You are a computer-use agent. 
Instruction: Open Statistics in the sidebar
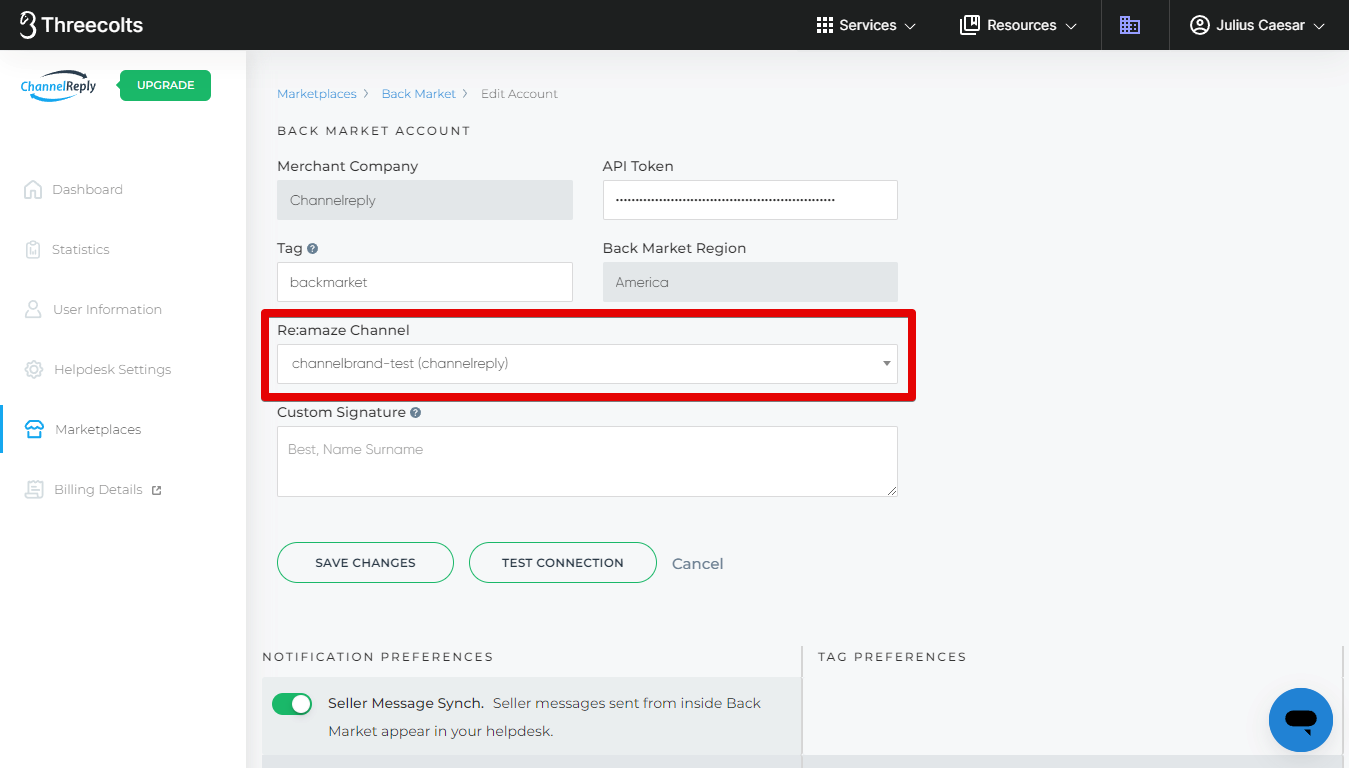point(67,249)
